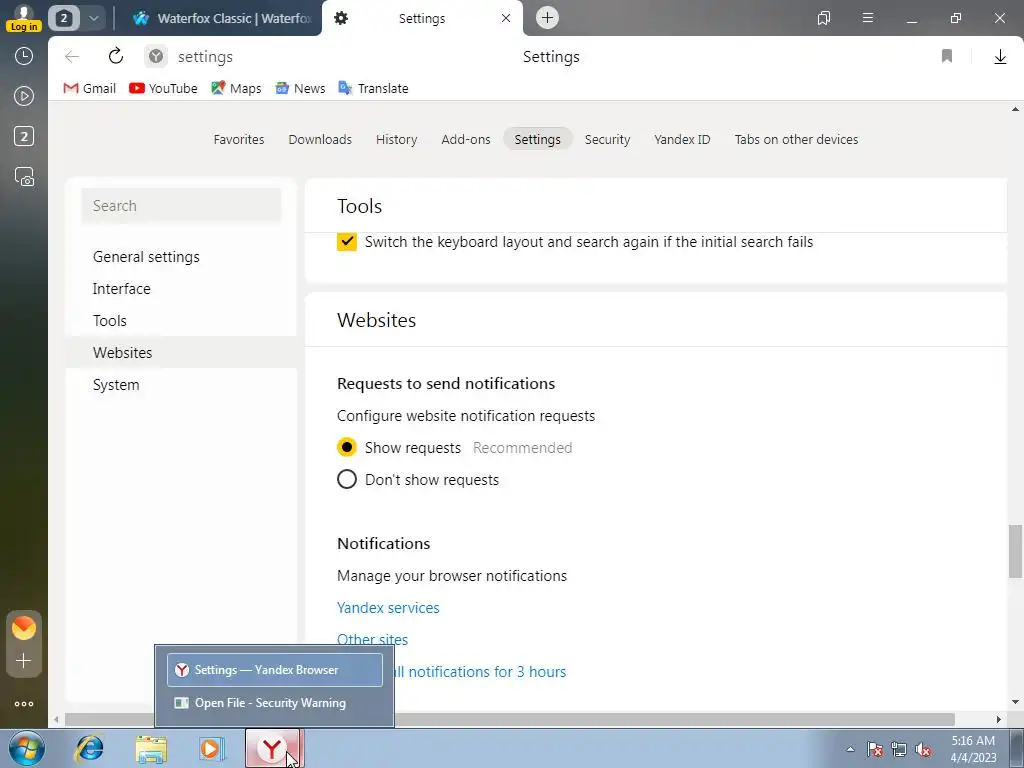
Task: Open the tab group counter showing 2
Action: click(x=64, y=18)
